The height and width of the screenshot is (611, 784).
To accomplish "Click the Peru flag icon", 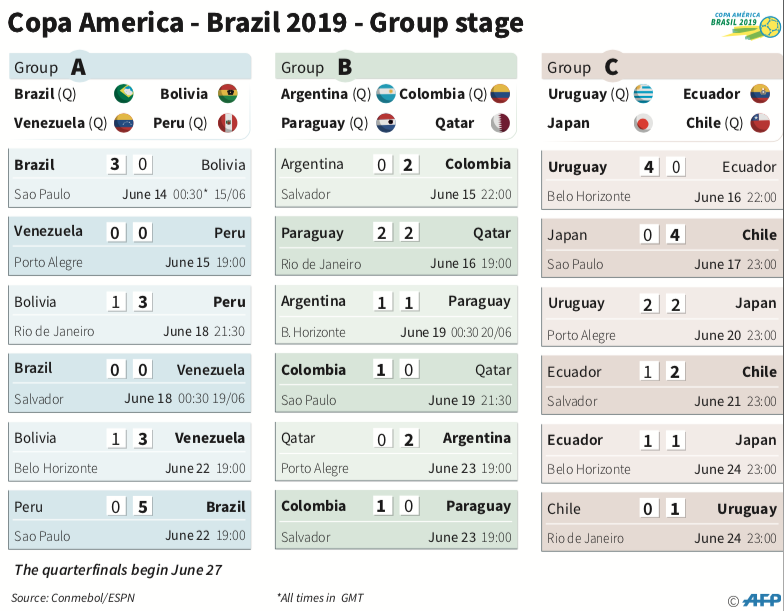I will click(228, 123).
